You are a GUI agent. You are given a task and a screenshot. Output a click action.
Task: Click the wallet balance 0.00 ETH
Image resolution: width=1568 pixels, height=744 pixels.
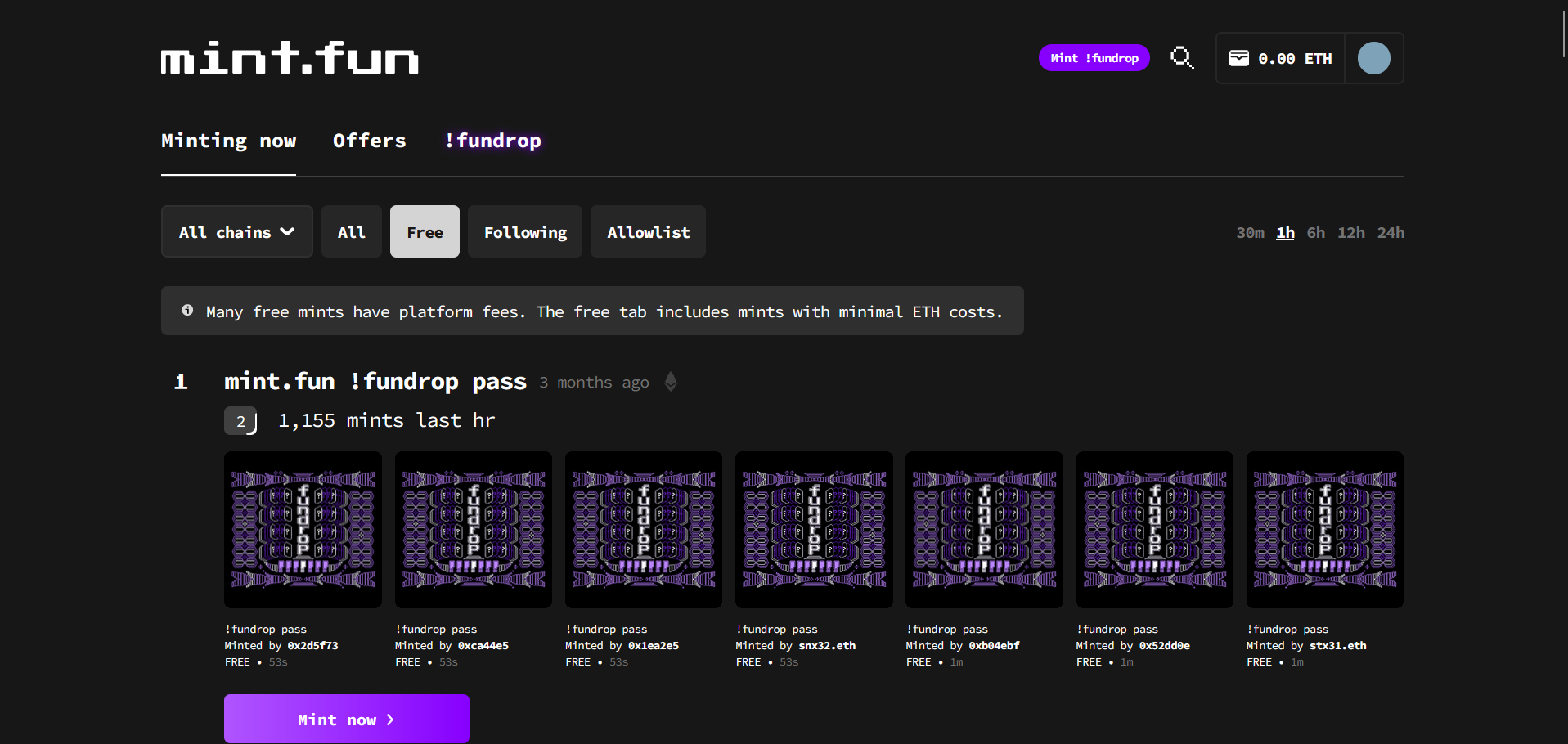1281,58
